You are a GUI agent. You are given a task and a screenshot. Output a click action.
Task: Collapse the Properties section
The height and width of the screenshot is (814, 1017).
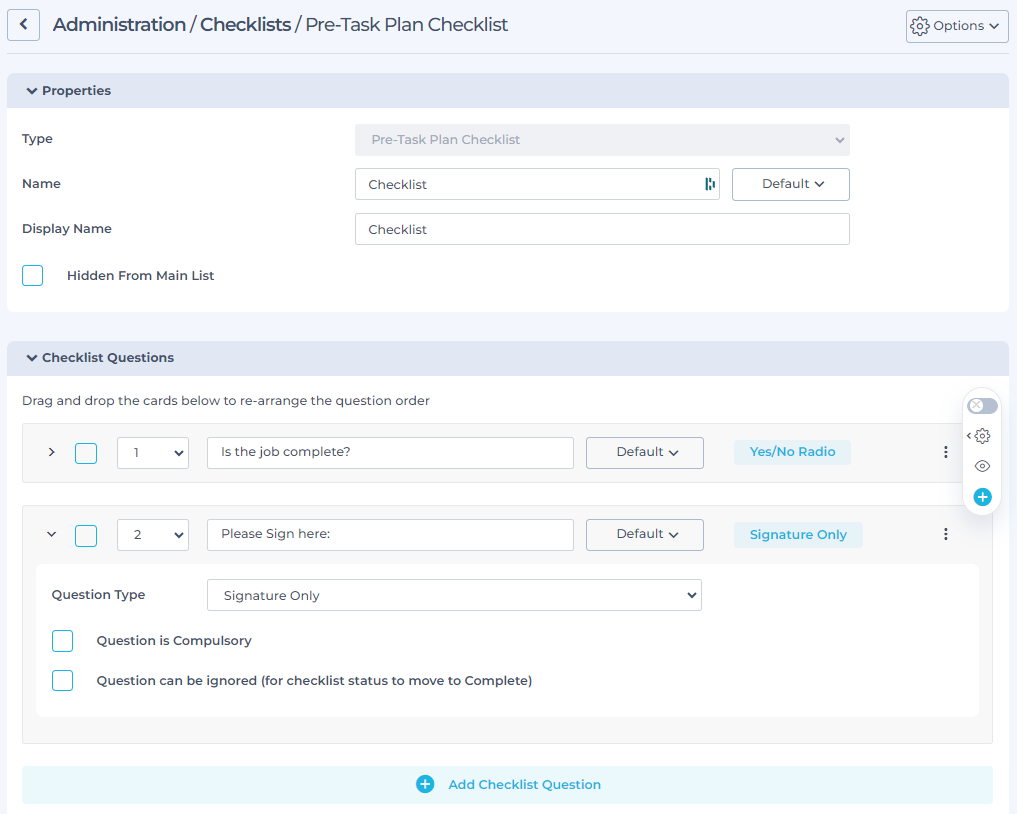(32, 90)
